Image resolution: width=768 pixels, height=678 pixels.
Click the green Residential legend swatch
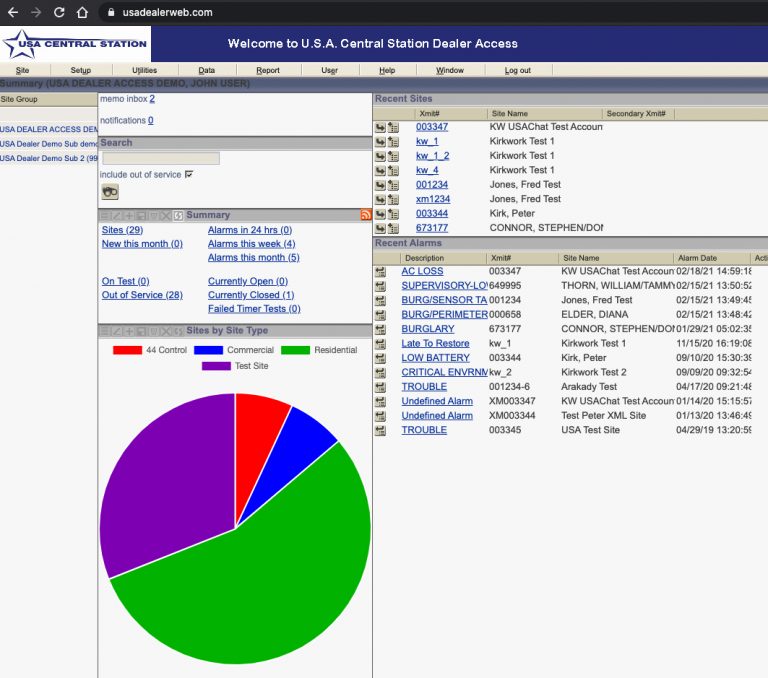(295, 350)
